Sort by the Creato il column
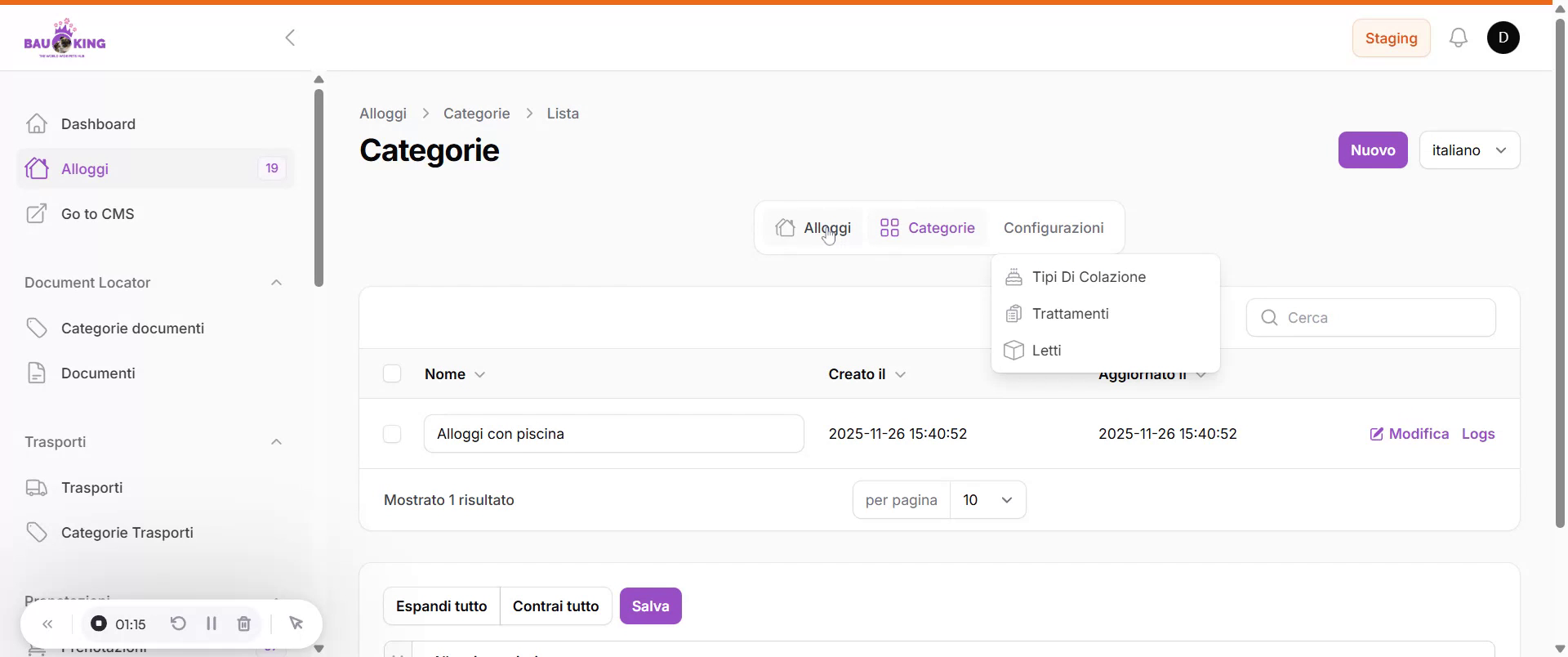Image resolution: width=1568 pixels, height=657 pixels. point(866,374)
